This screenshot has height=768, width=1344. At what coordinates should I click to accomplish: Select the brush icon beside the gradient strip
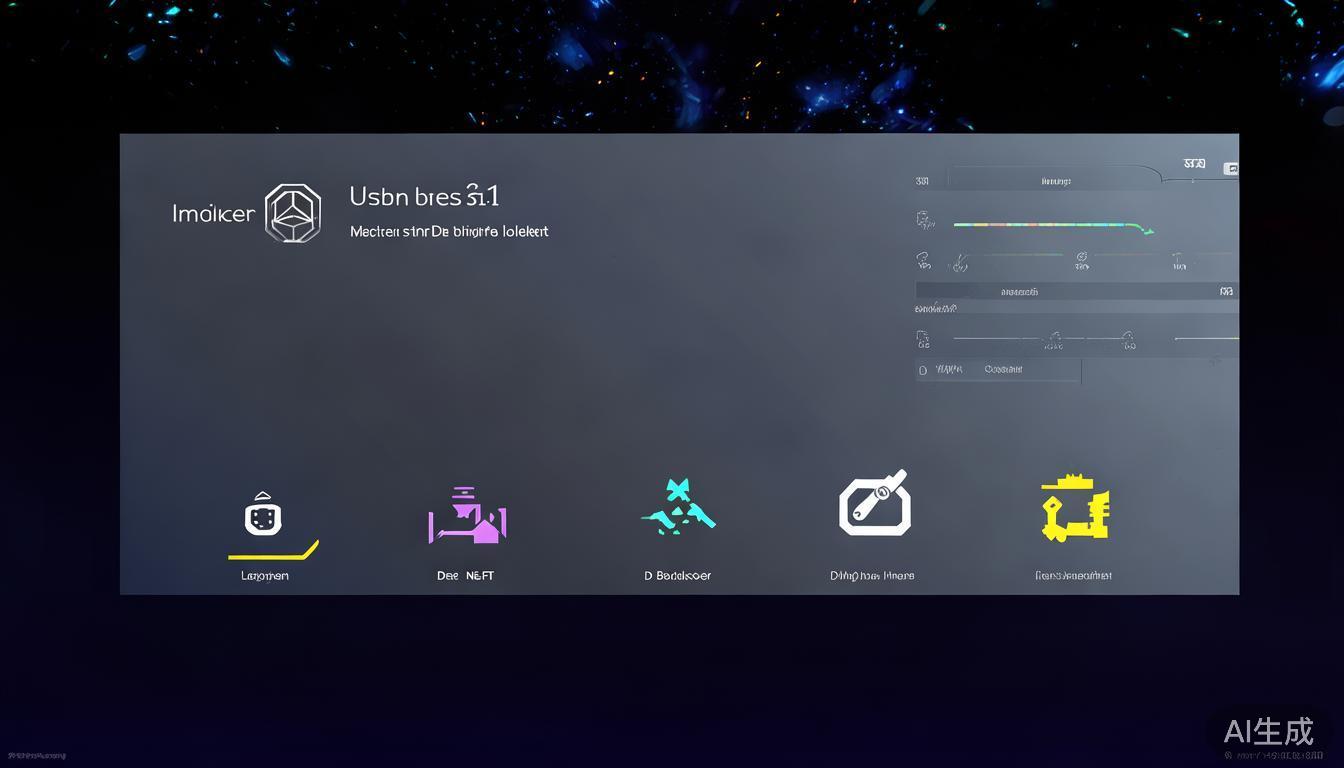tap(924, 222)
